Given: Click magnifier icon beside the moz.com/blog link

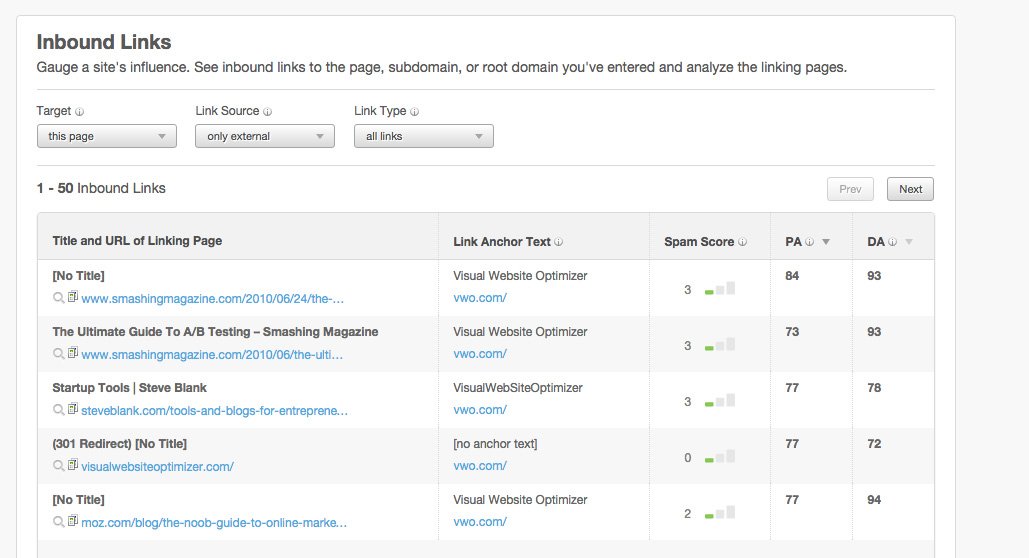Looking at the screenshot, I should point(58,521).
